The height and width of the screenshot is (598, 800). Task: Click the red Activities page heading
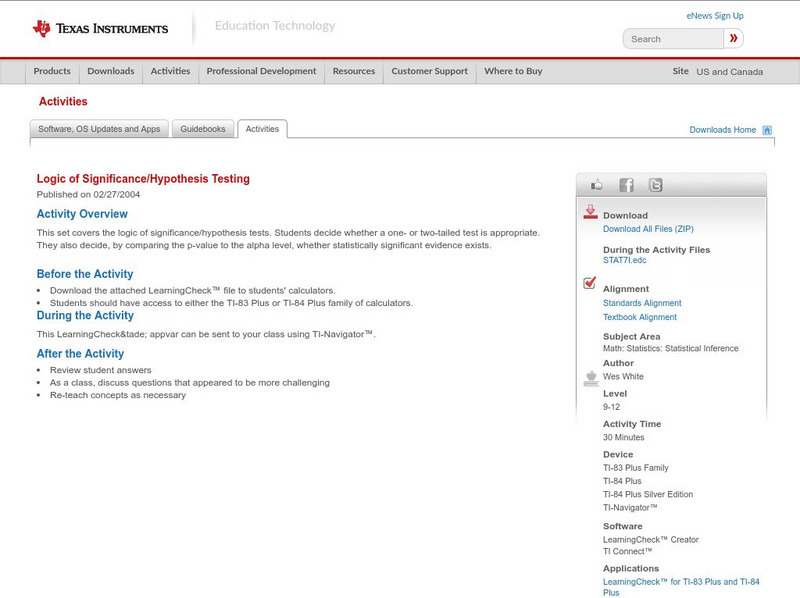click(x=63, y=102)
